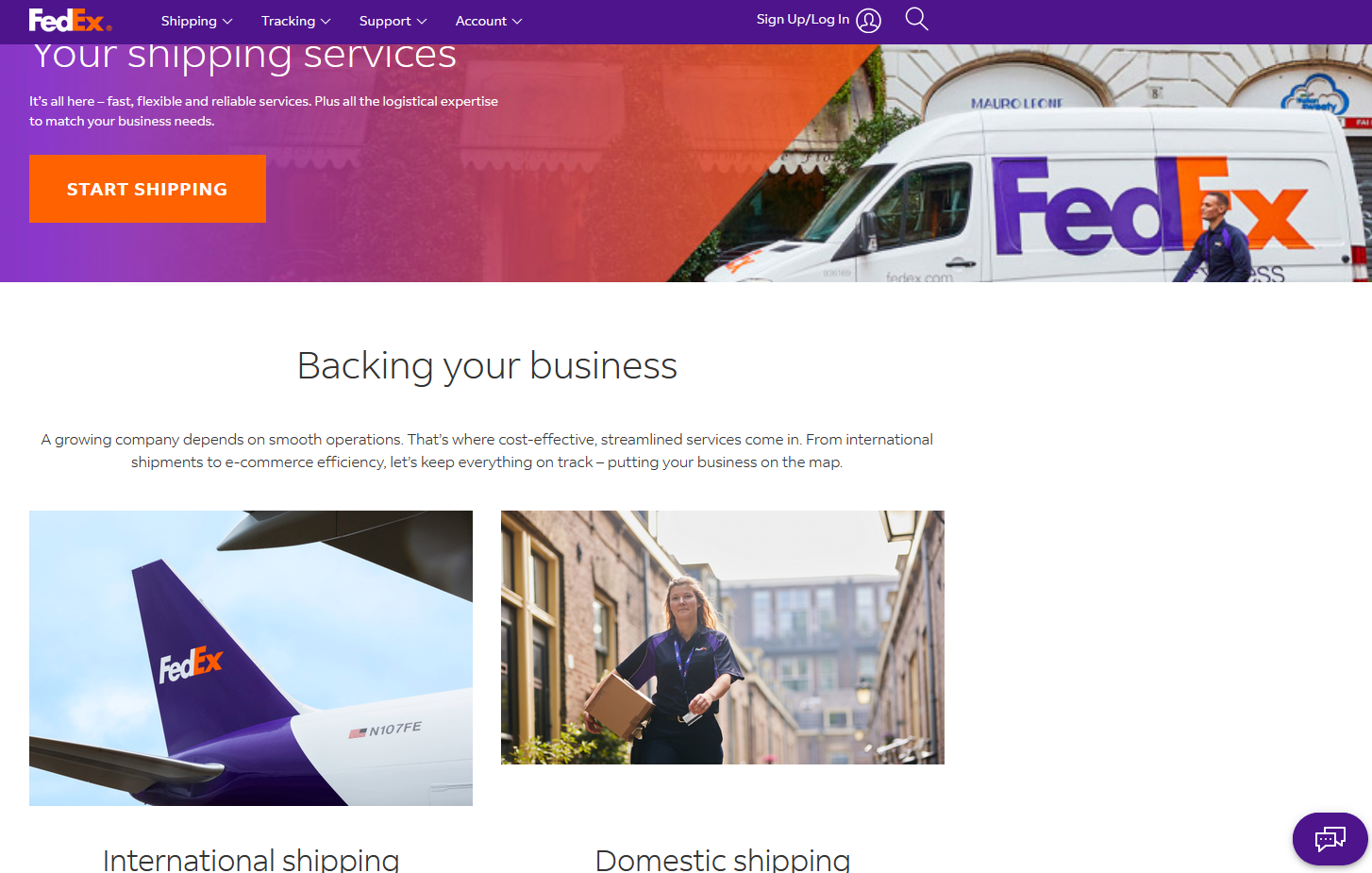1372x873 pixels.
Task: Open the search magnifier icon
Action: coord(916,19)
